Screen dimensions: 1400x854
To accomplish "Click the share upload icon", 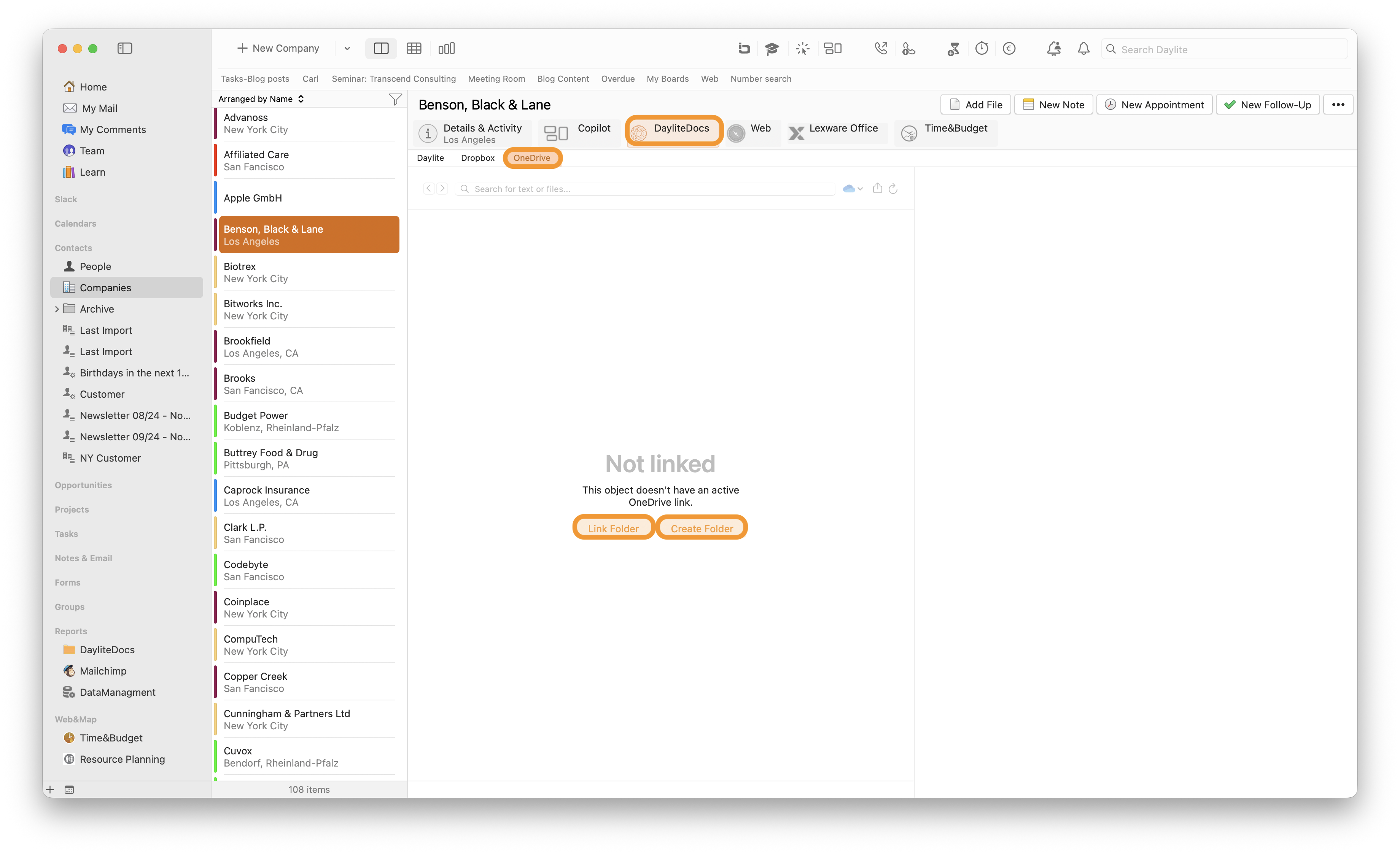I will [877, 189].
